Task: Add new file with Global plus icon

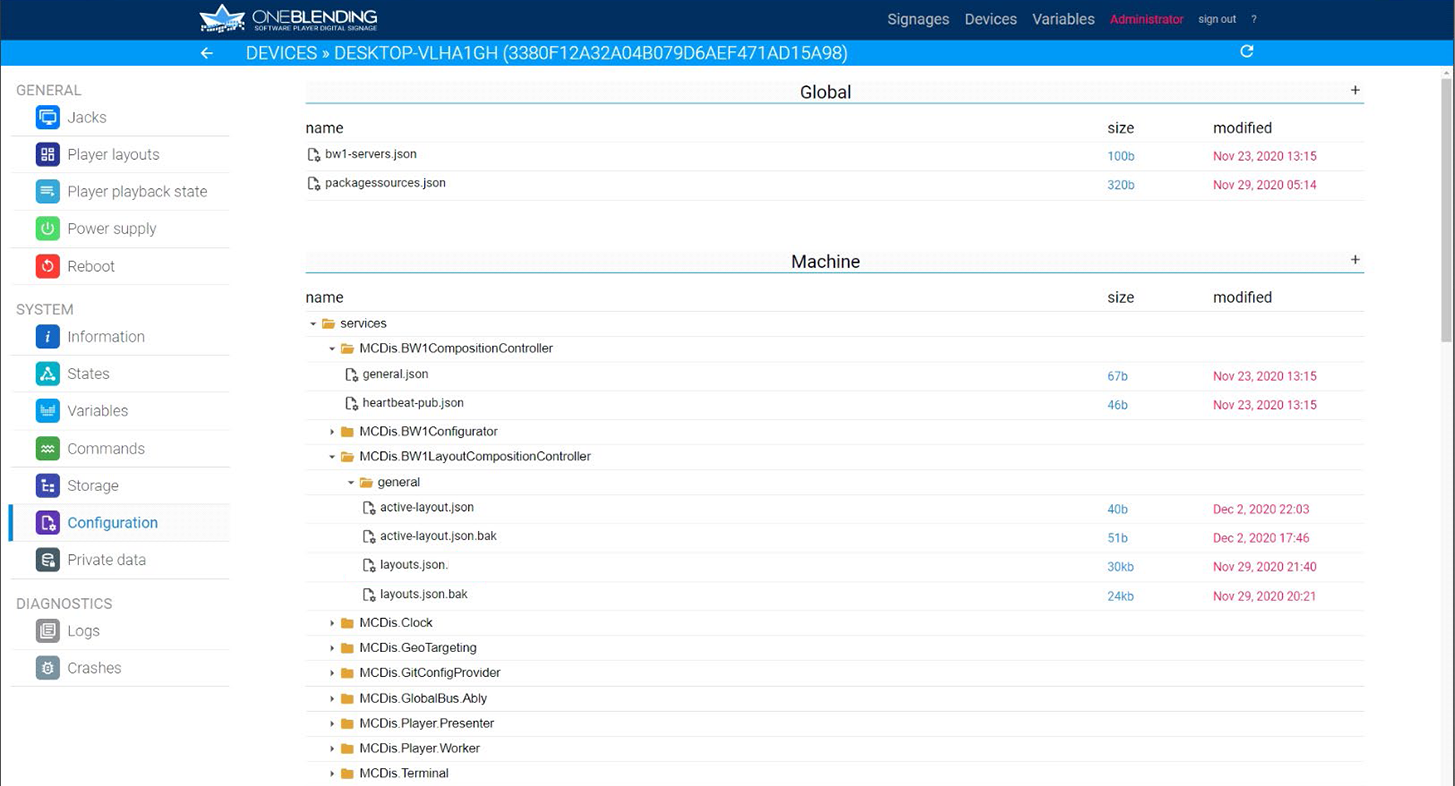Action: (1355, 90)
